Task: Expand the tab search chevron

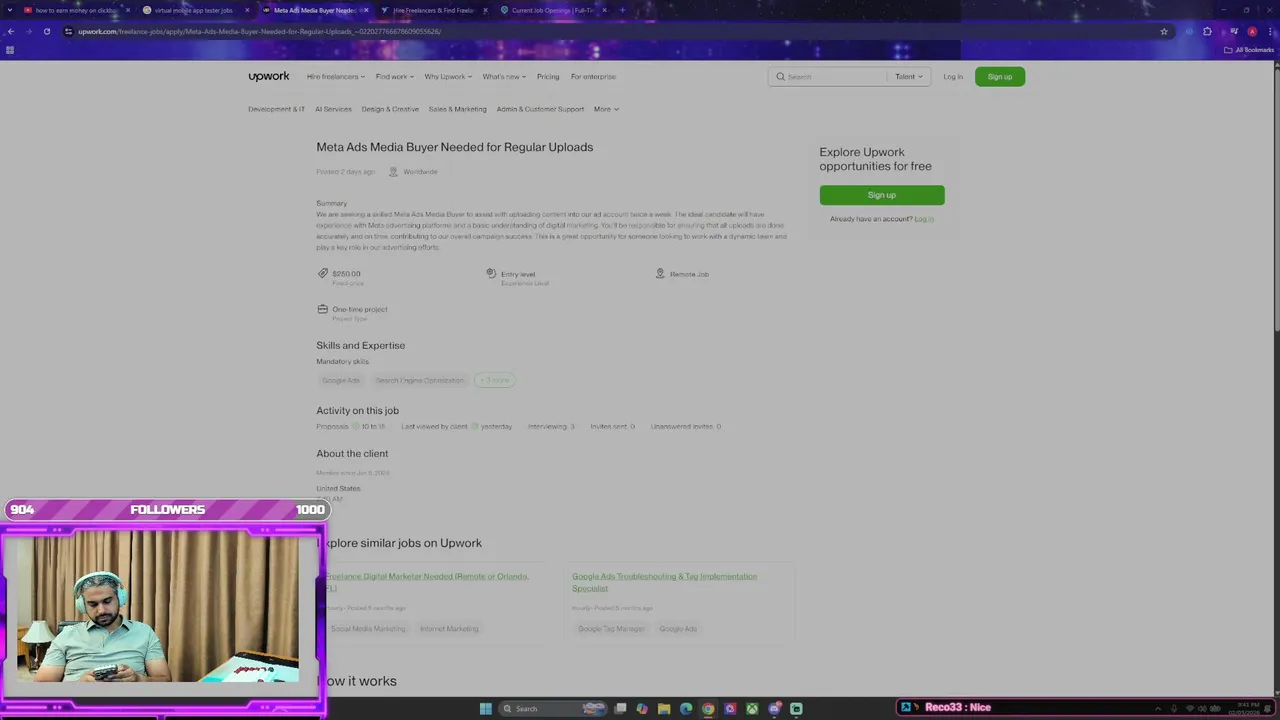Action: point(10,10)
